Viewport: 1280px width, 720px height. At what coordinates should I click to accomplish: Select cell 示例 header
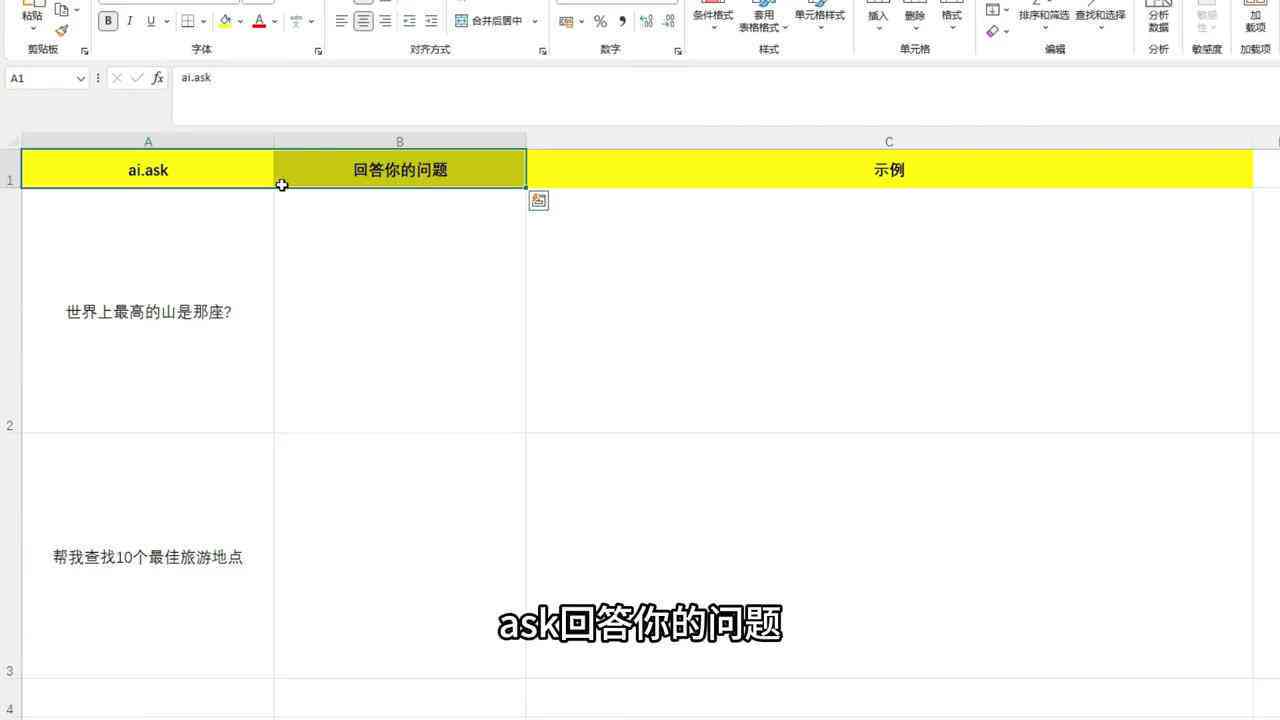click(889, 169)
